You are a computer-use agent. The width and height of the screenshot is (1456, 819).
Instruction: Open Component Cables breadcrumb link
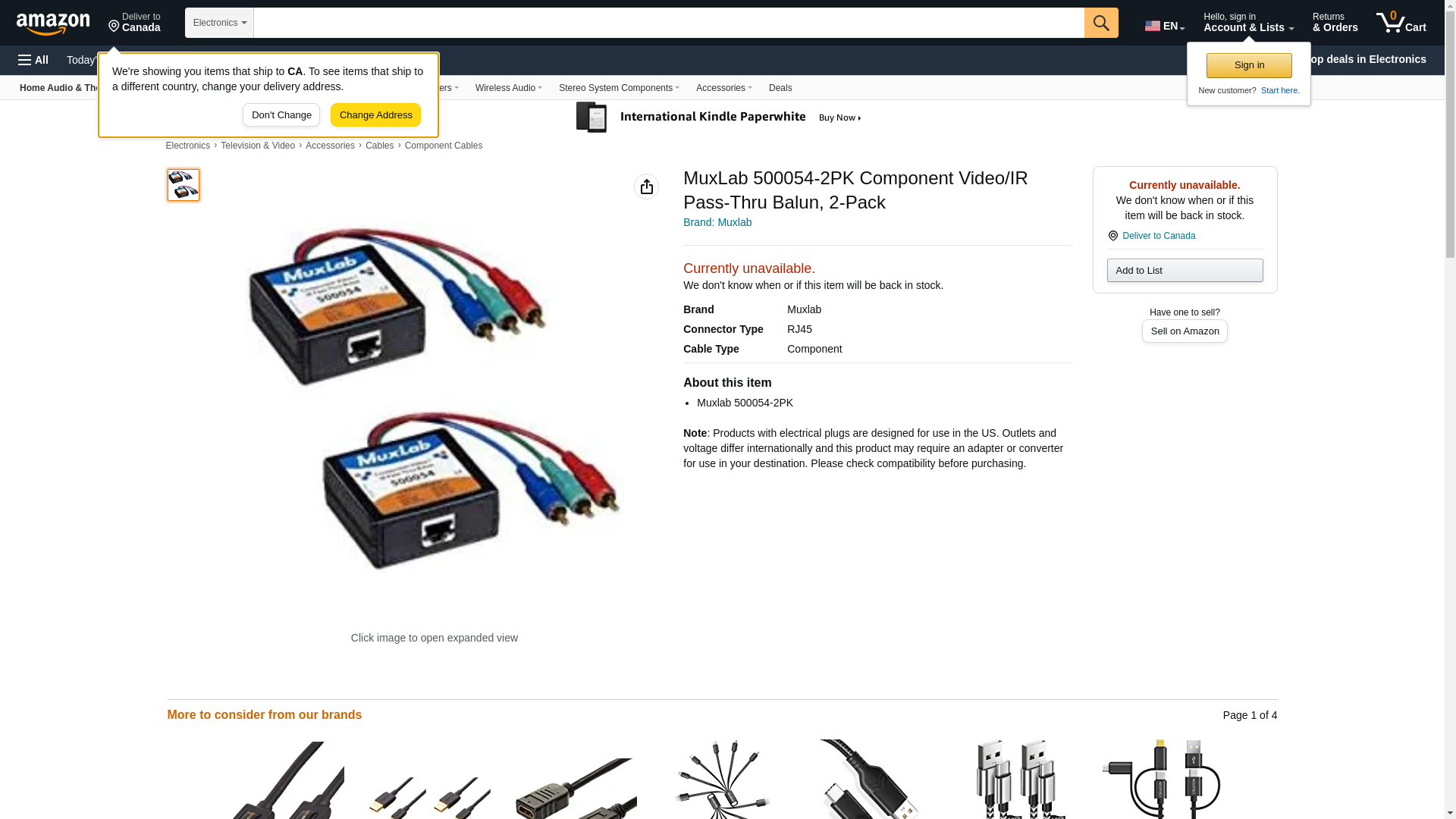444,146
